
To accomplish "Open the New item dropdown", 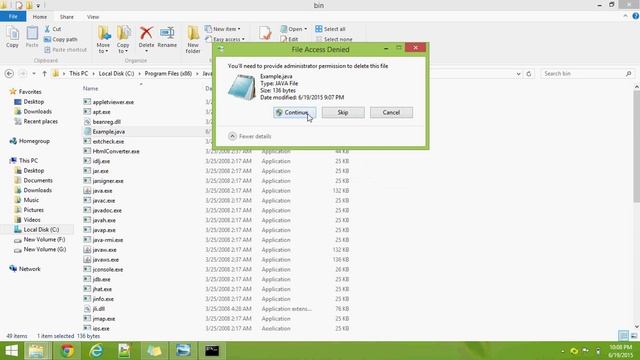I will [223, 29].
